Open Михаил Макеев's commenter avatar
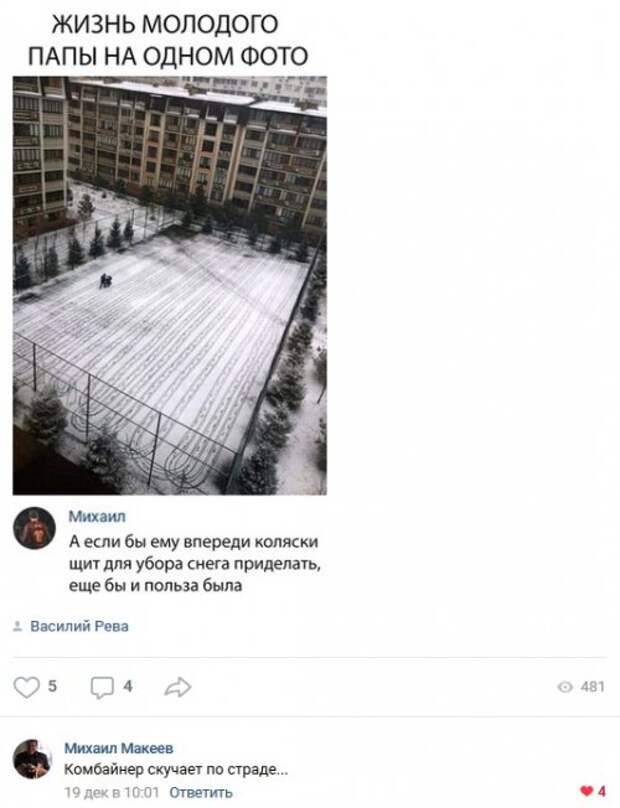The height and width of the screenshot is (808, 620). point(32,759)
